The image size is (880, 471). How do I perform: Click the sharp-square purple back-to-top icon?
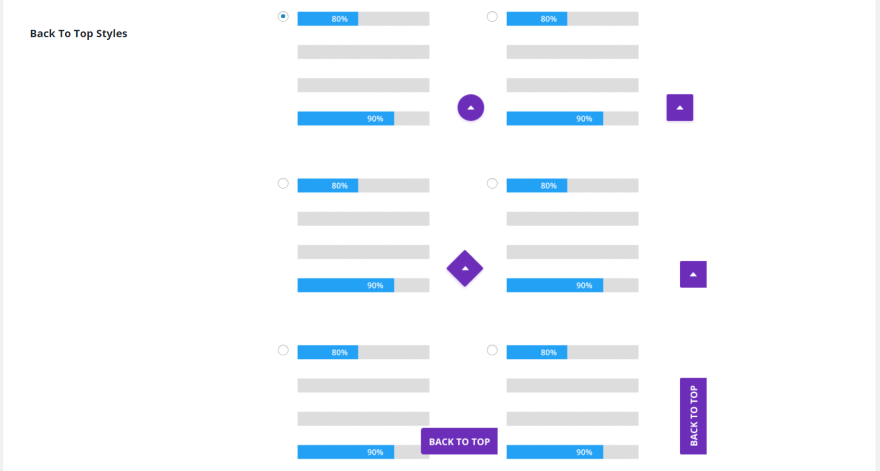pos(693,274)
